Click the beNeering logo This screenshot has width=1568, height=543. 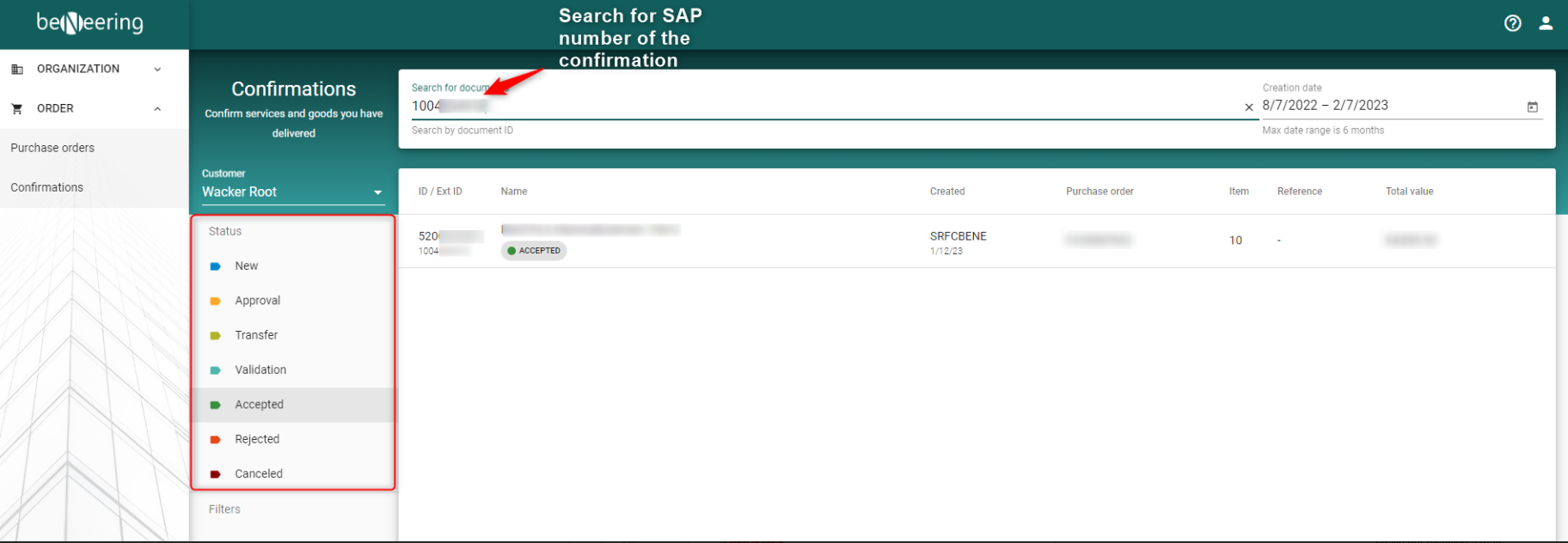pyautogui.click(x=90, y=23)
